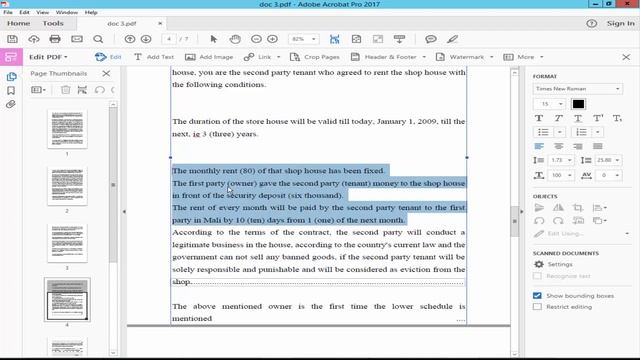Select the page 1 thumbnail
The height and width of the screenshot is (360, 640).
[67, 129]
